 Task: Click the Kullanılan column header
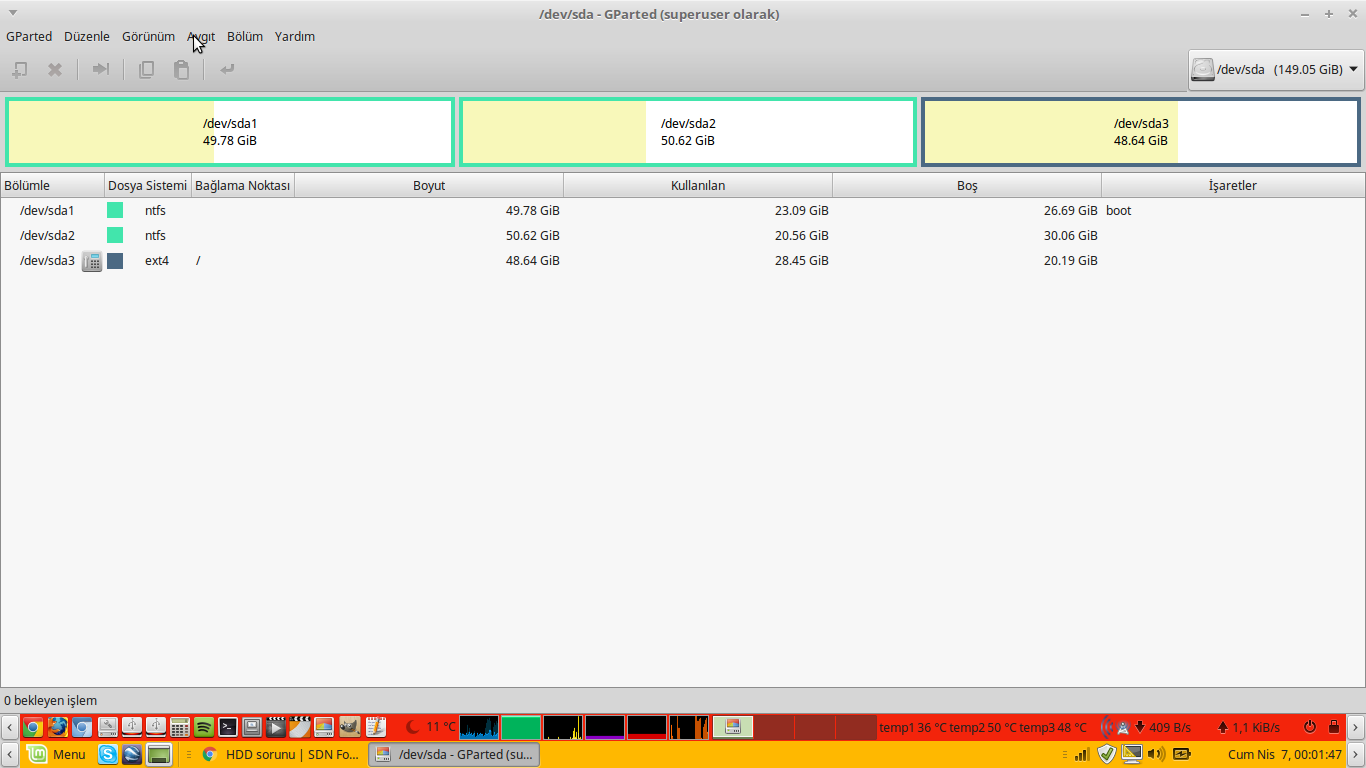(x=698, y=186)
